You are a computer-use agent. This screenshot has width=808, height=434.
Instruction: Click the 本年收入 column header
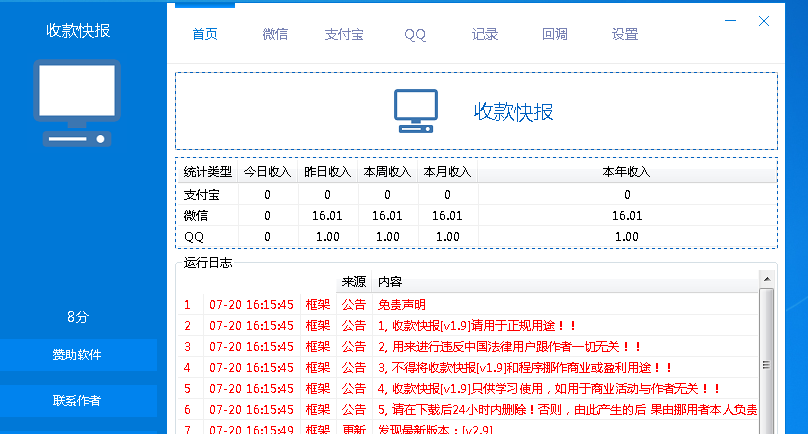click(627, 172)
